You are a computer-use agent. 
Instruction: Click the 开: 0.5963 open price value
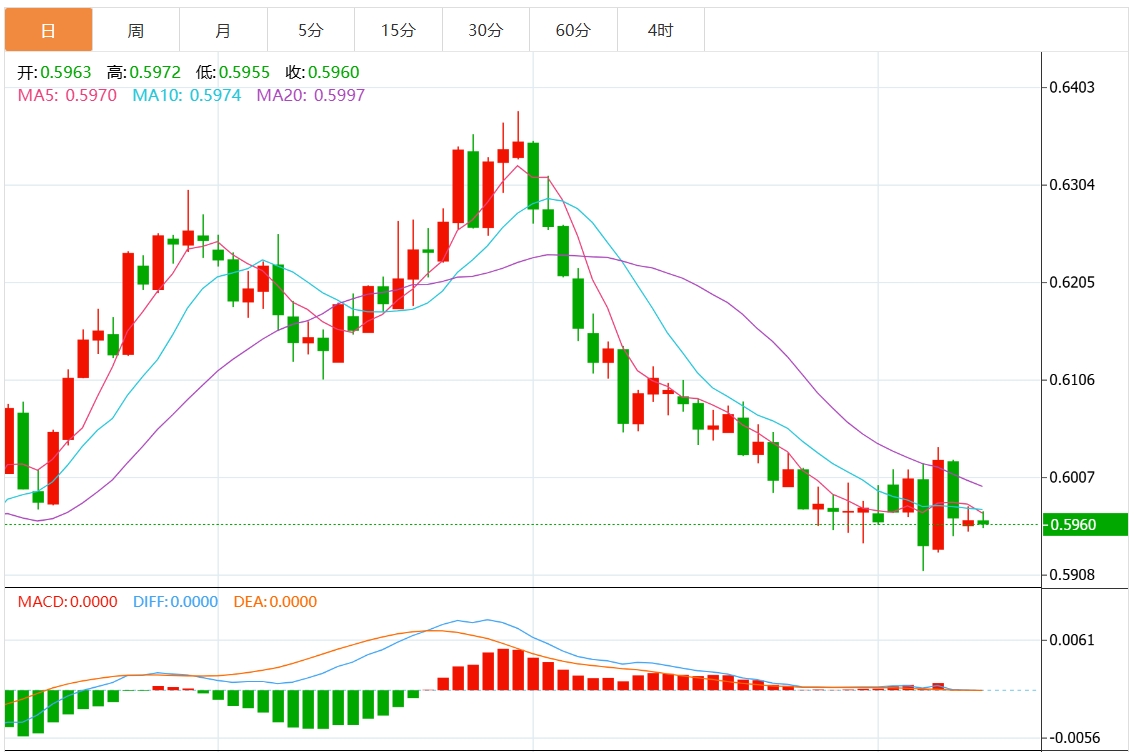pyautogui.click(x=55, y=72)
